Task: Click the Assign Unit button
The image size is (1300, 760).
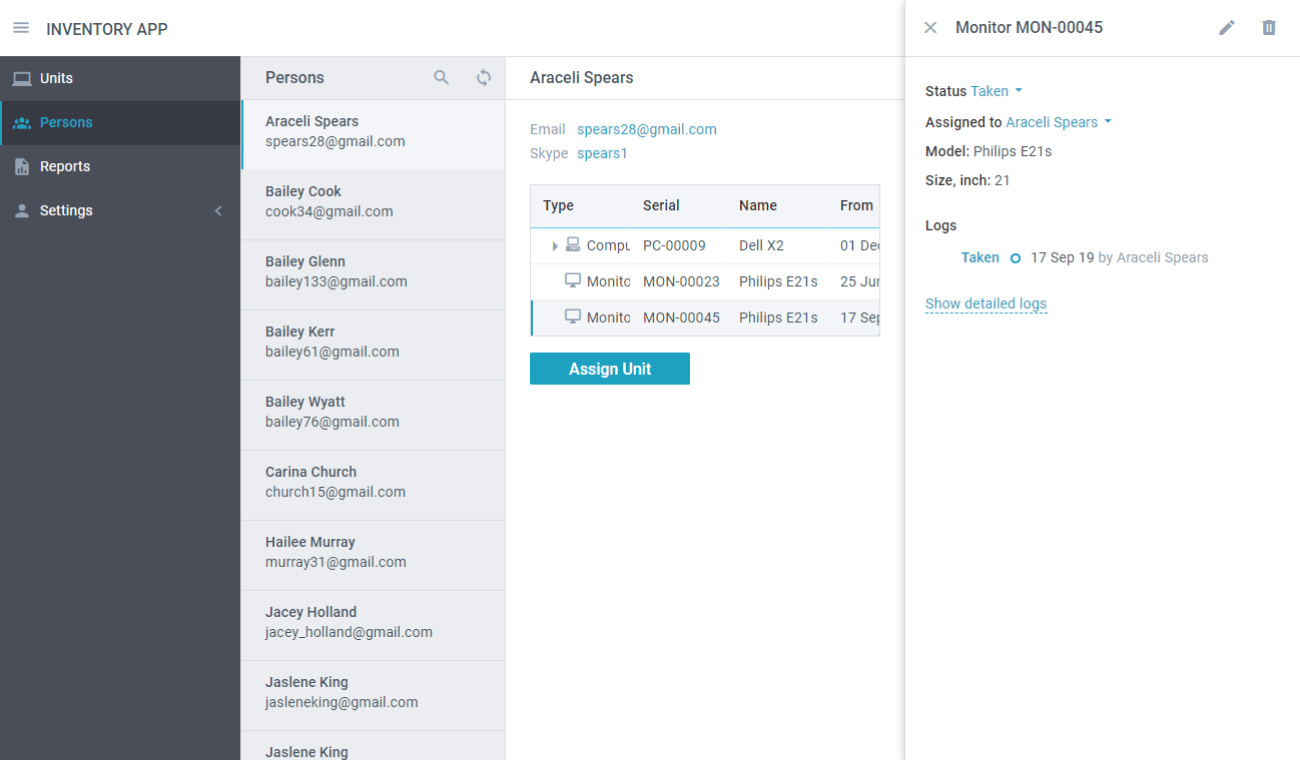Action: coord(610,369)
